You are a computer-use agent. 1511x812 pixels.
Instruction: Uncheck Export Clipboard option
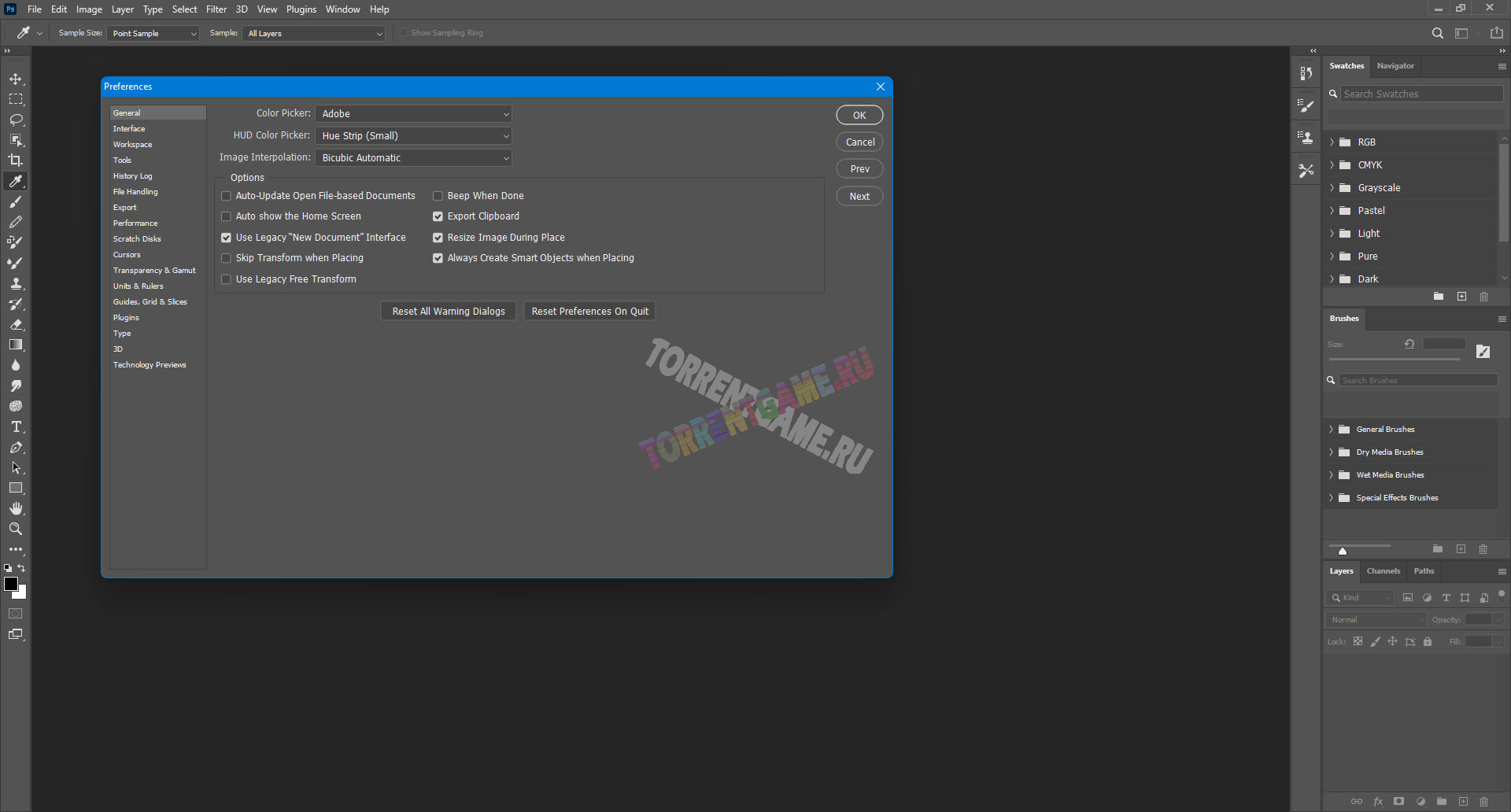pos(438,216)
